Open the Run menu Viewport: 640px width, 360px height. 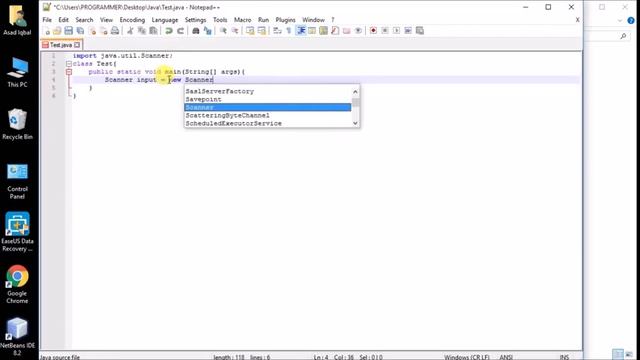coord(263,20)
